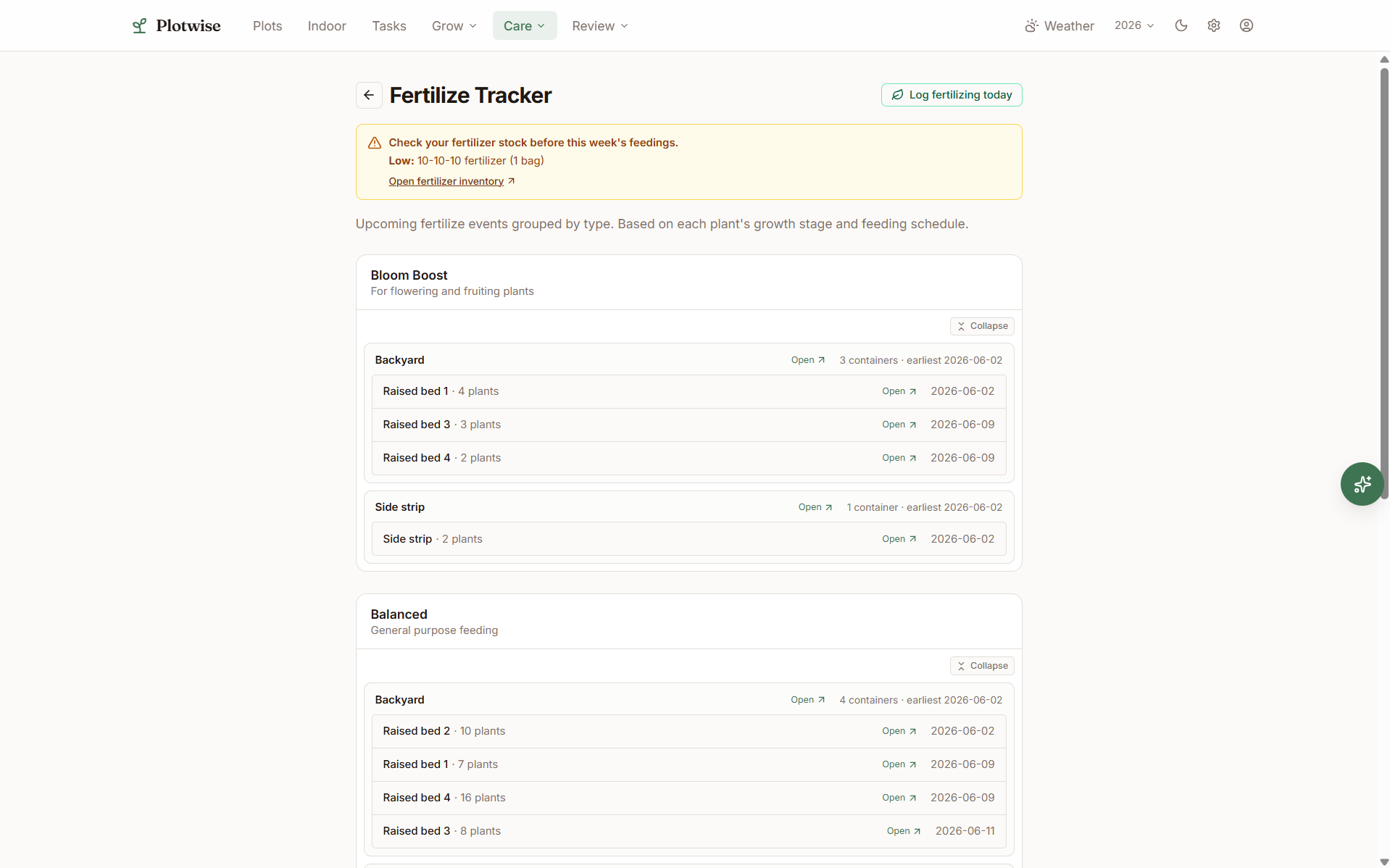This screenshot has width=1390, height=868.
Task: Open Raised bed 4 with 16 plants
Action: [899, 798]
